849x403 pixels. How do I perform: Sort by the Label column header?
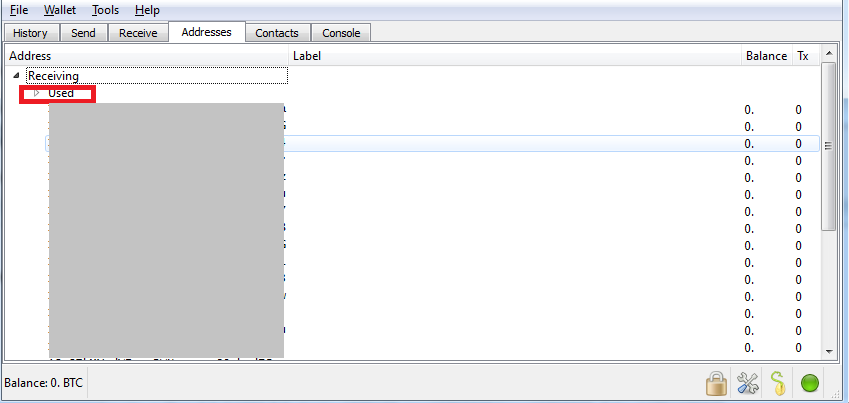tap(515, 56)
